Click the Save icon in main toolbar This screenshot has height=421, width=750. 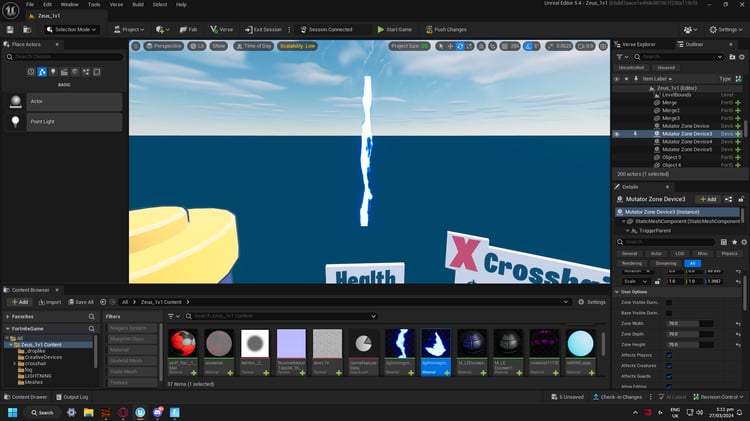coord(10,30)
